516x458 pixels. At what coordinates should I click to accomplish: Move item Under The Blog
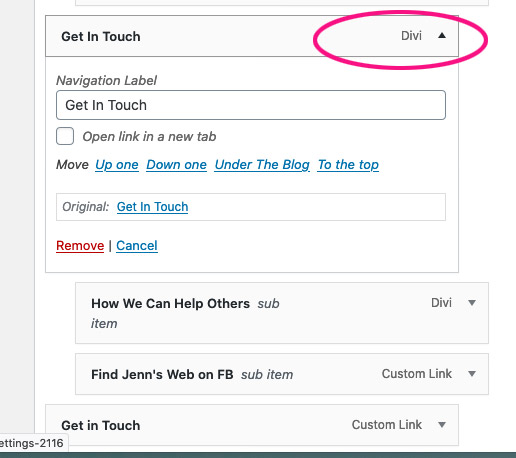pos(262,165)
